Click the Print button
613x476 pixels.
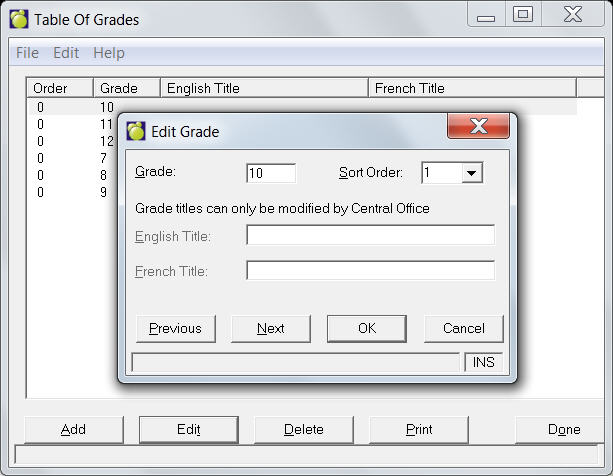[419, 429]
